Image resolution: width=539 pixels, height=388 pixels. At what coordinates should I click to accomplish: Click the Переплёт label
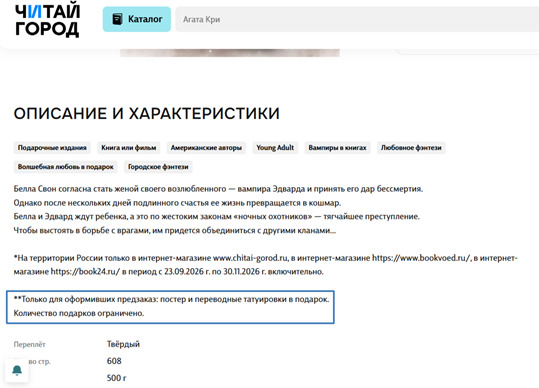point(30,344)
